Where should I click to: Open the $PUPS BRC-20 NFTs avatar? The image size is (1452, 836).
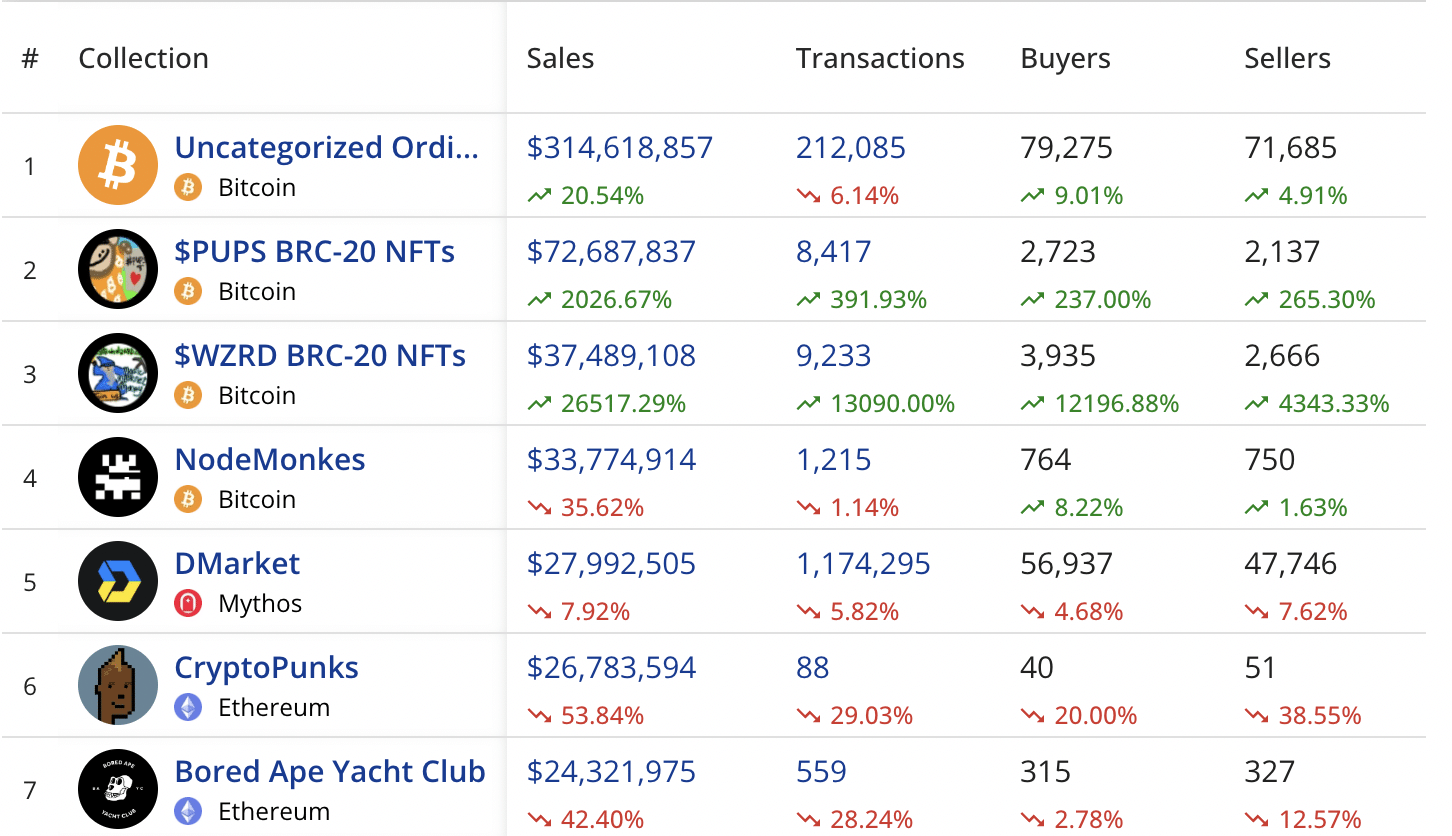pos(118,269)
